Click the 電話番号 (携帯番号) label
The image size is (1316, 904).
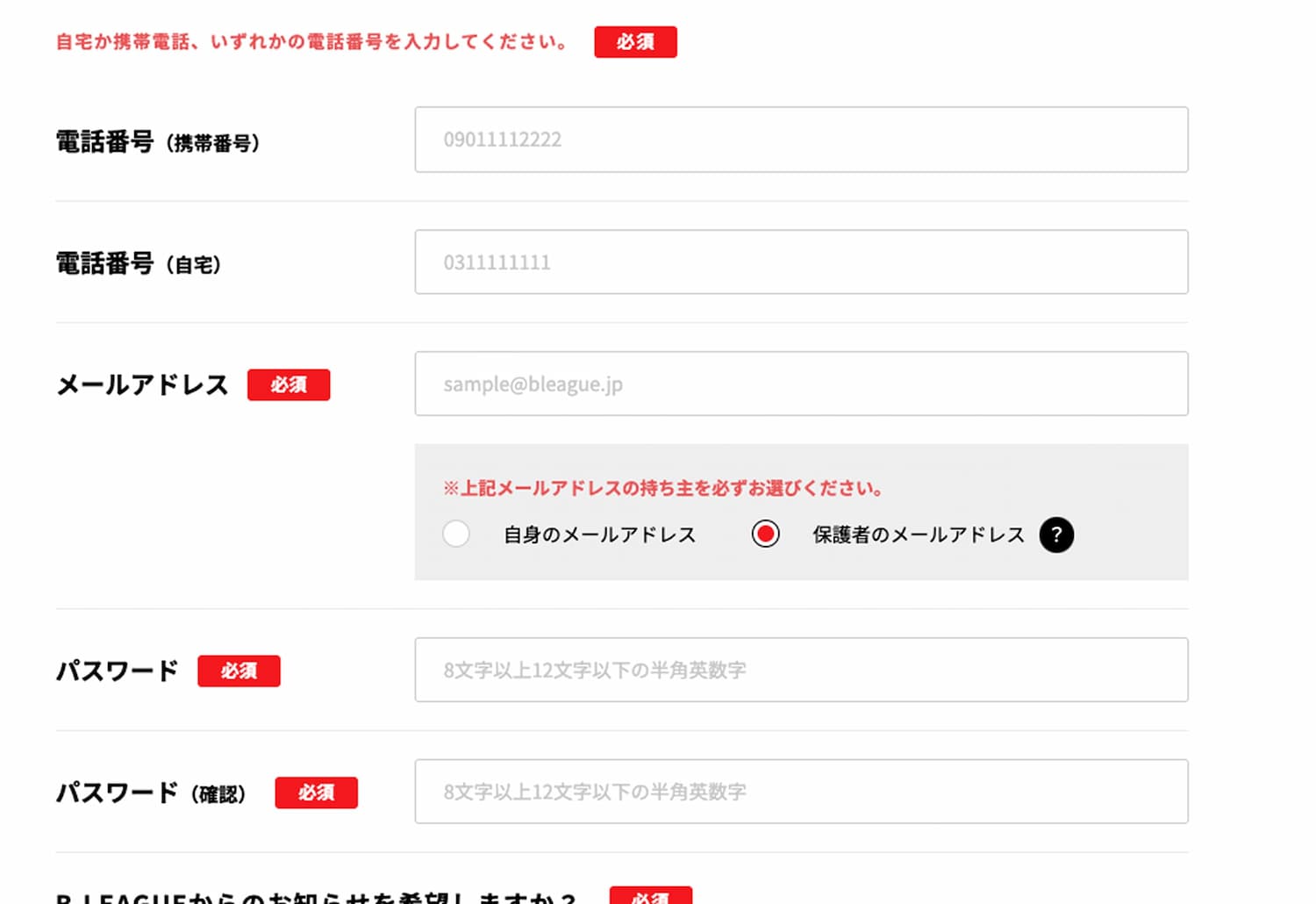point(158,142)
